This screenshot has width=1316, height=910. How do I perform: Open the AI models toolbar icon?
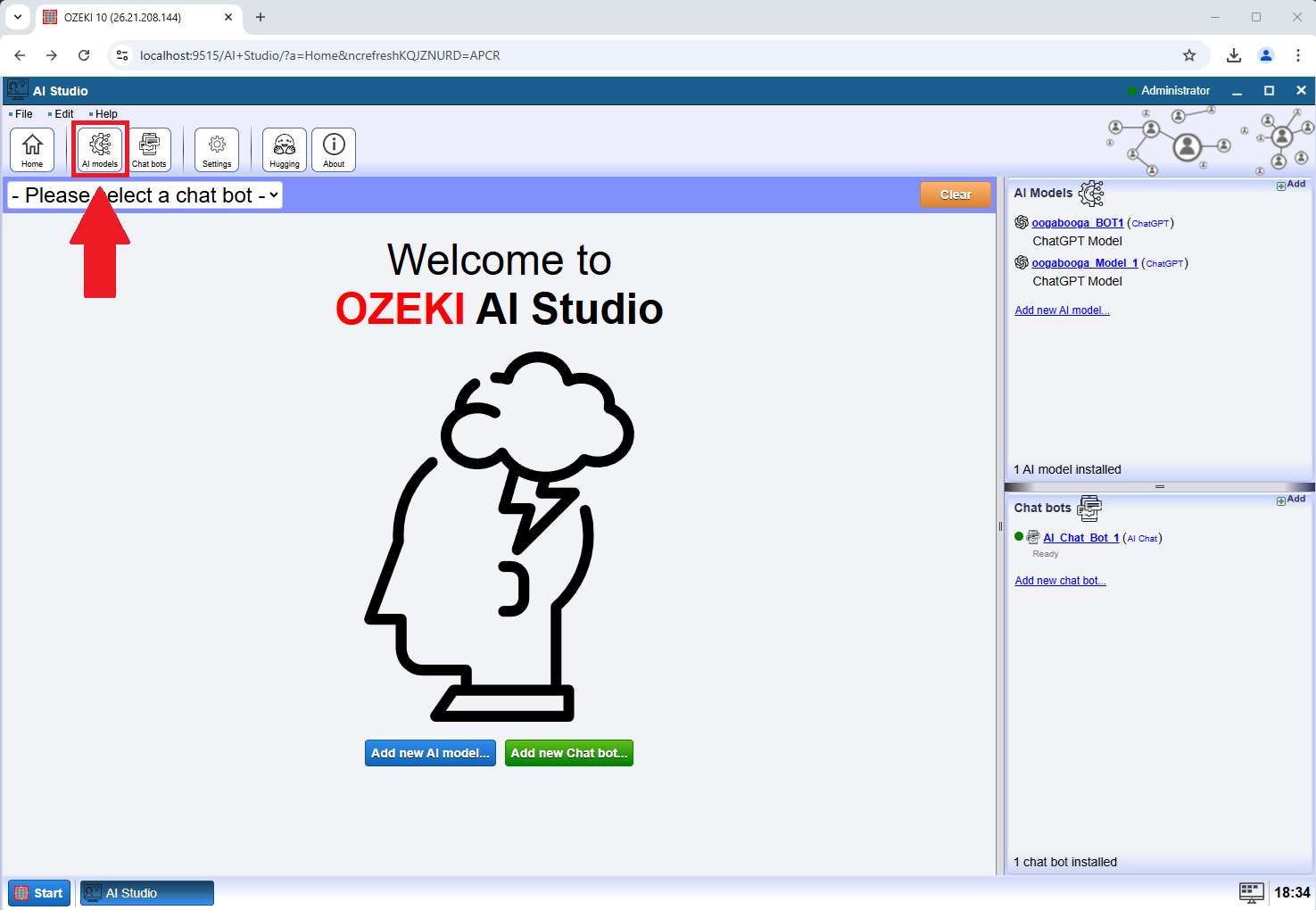pos(100,149)
